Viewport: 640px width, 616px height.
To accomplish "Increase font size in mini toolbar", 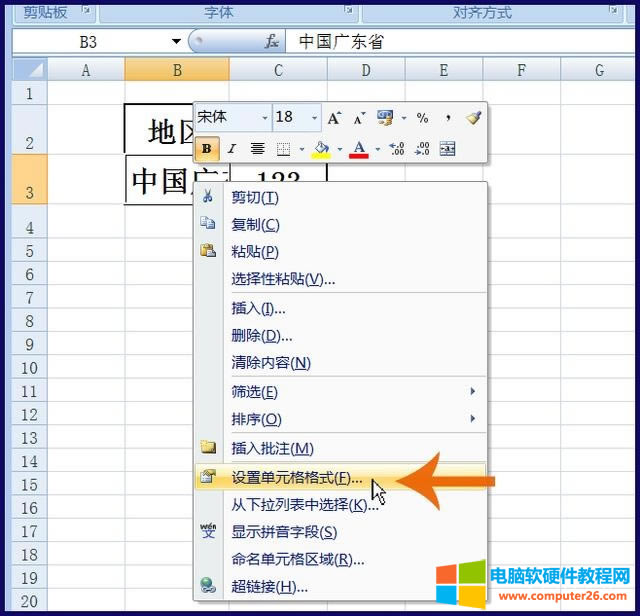I will (335, 118).
